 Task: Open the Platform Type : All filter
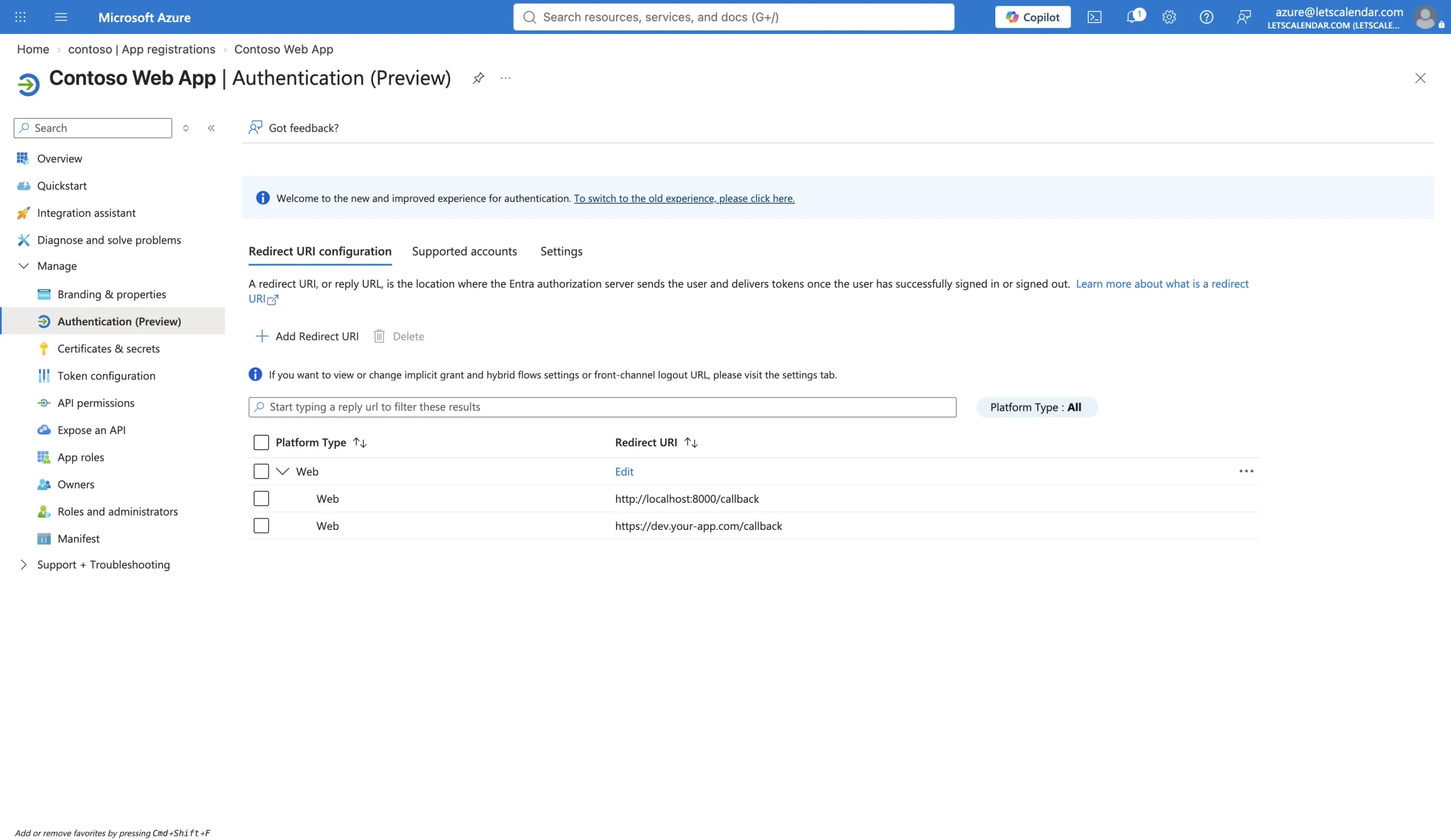coord(1037,407)
